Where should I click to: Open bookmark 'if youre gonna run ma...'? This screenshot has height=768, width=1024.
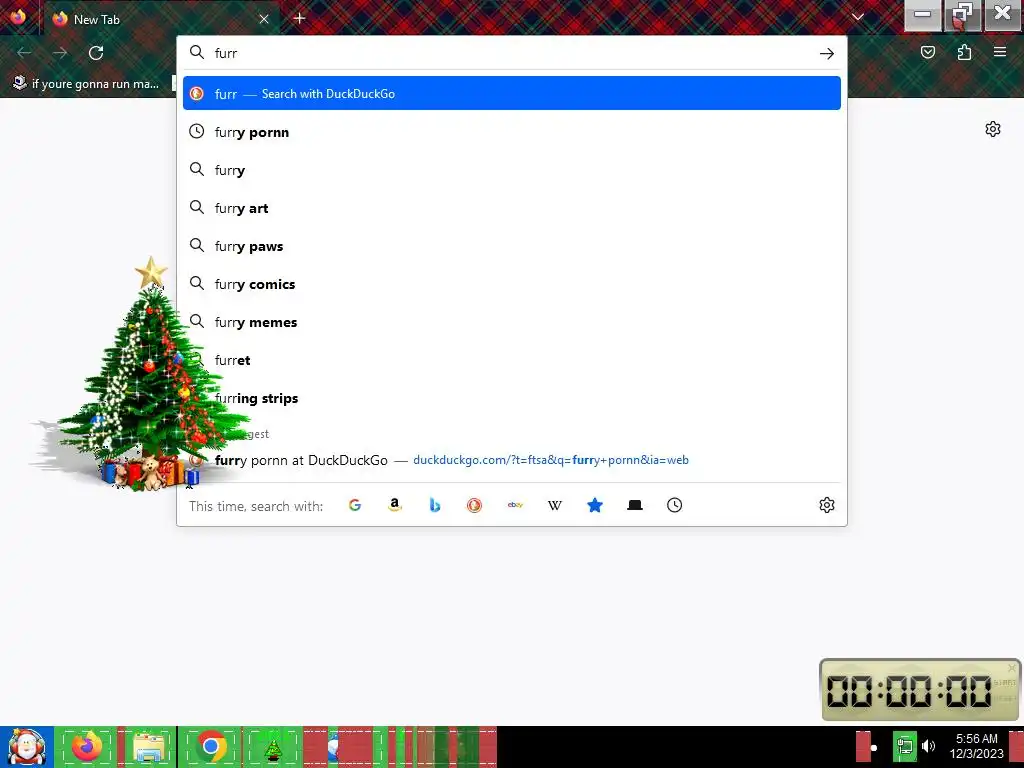(86, 84)
